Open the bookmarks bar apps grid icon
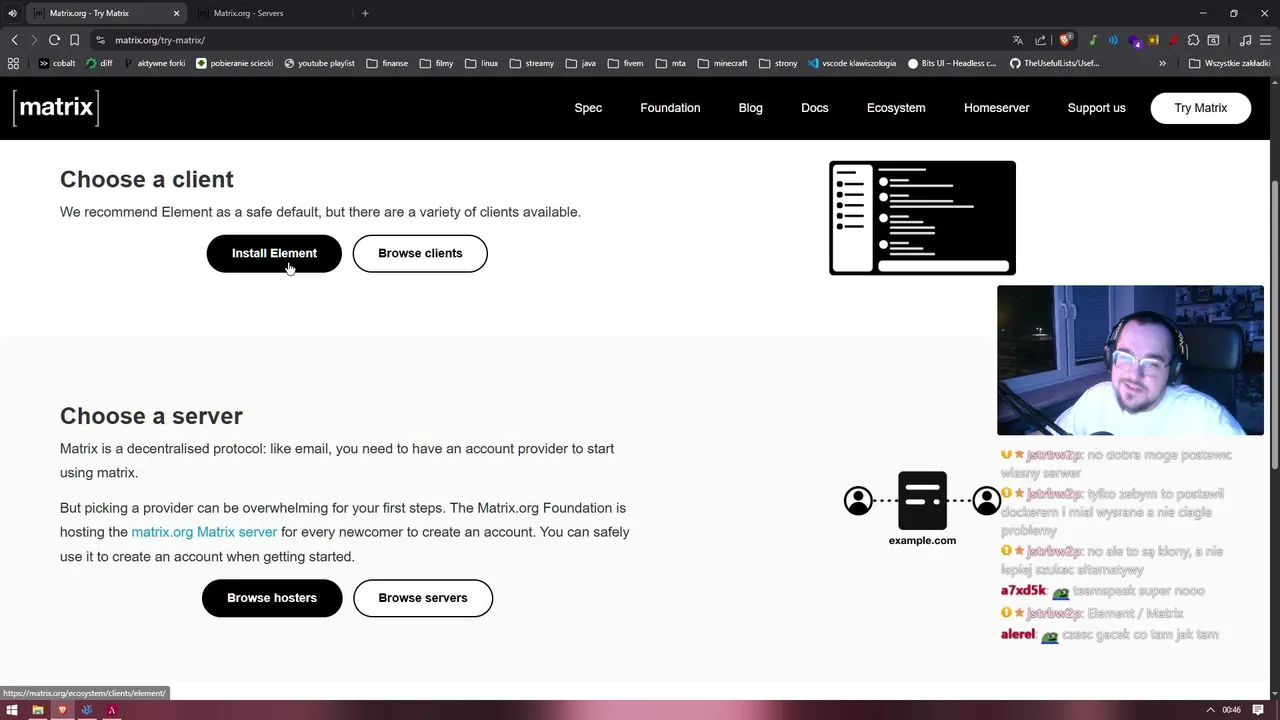 13,63
